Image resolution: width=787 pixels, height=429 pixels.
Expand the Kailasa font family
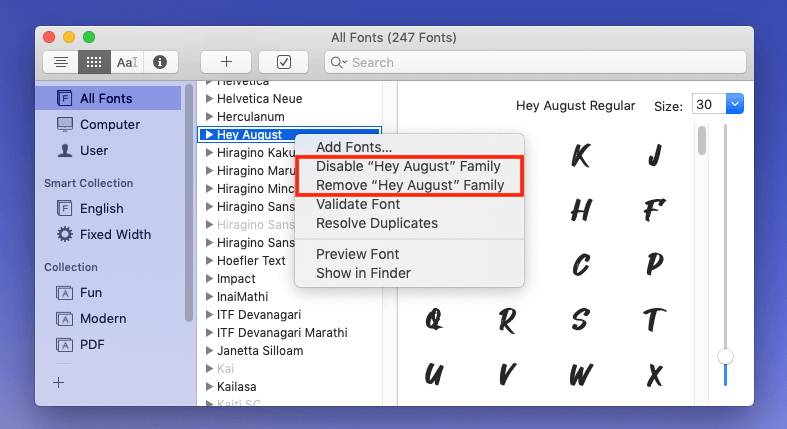209,386
